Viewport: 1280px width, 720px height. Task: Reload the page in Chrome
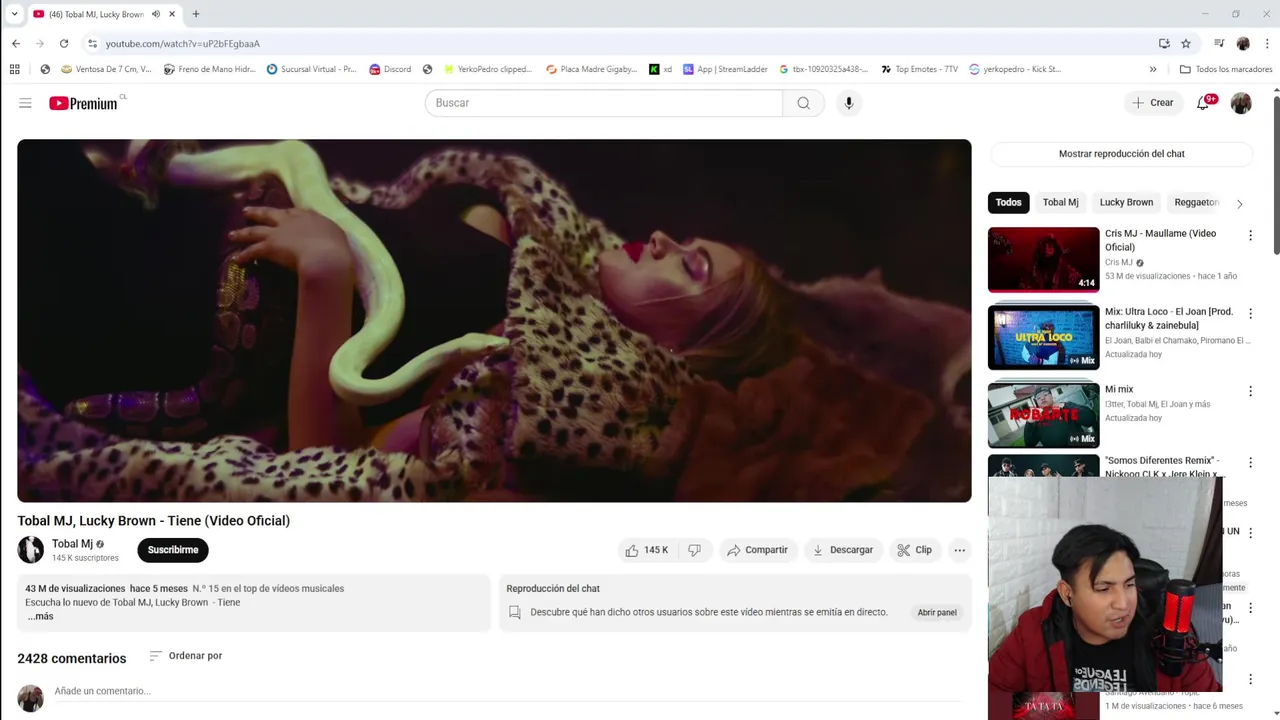pyautogui.click(x=64, y=43)
